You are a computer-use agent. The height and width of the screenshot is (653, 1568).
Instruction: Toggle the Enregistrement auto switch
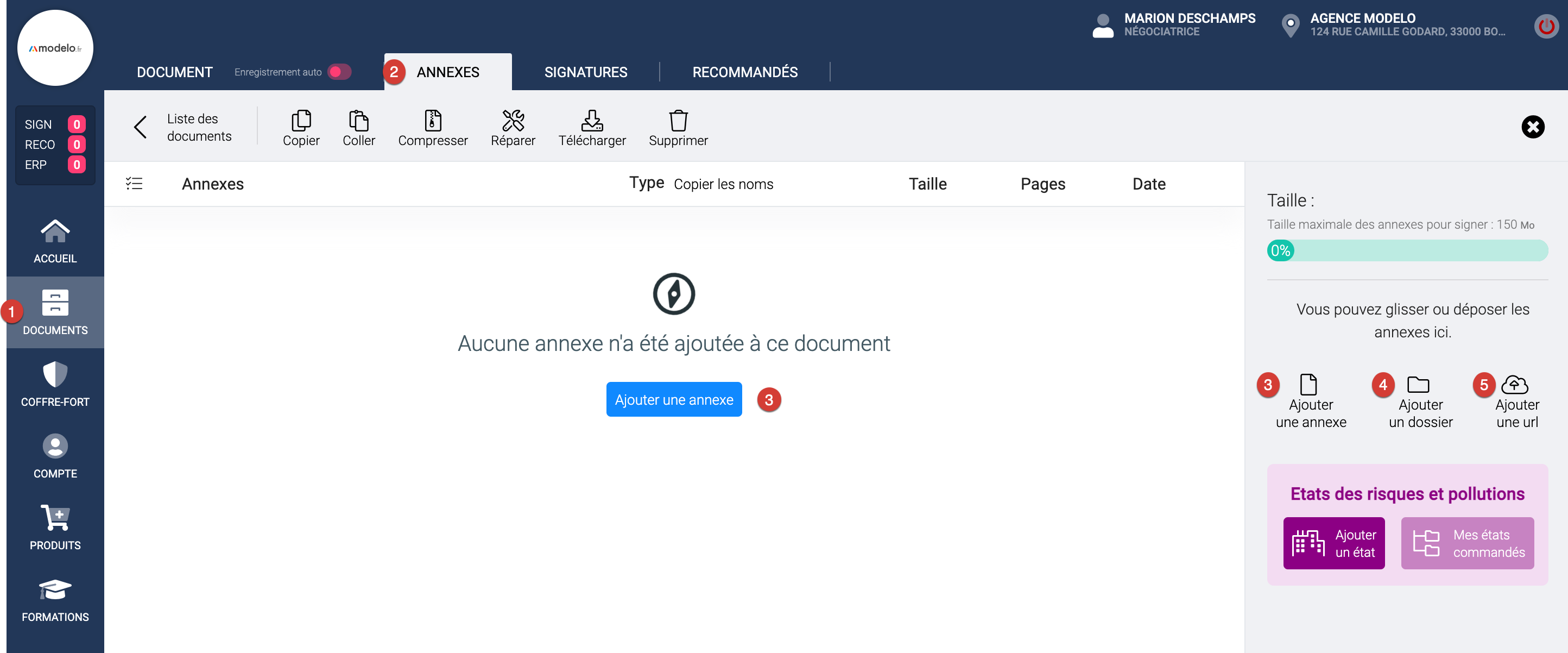(x=340, y=72)
